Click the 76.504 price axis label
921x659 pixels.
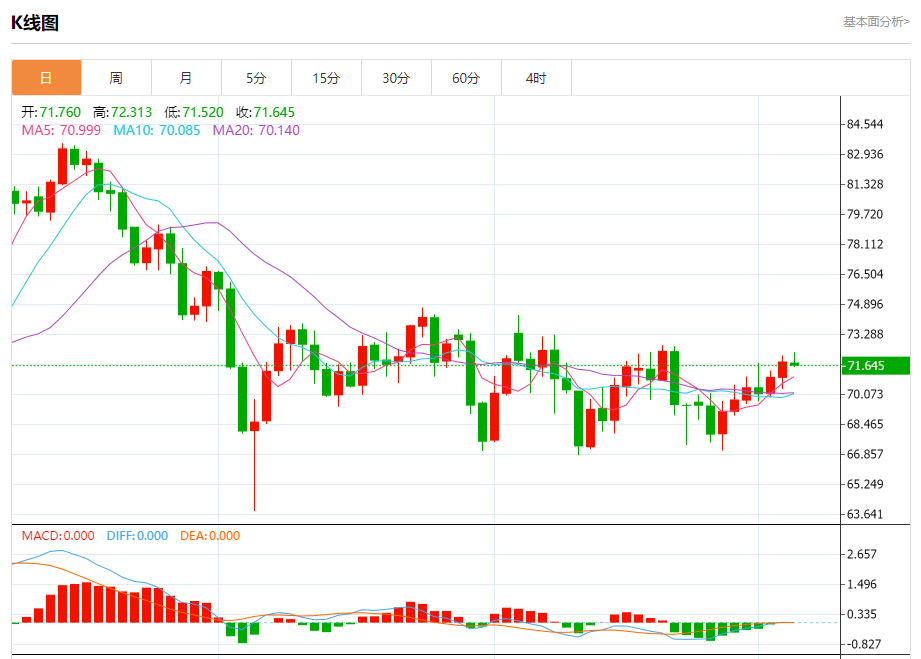pyautogui.click(x=865, y=274)
